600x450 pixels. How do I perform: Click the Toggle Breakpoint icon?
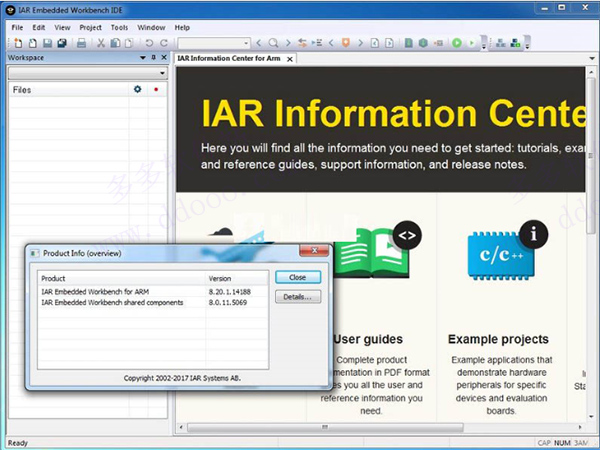[x=438, y=43]
